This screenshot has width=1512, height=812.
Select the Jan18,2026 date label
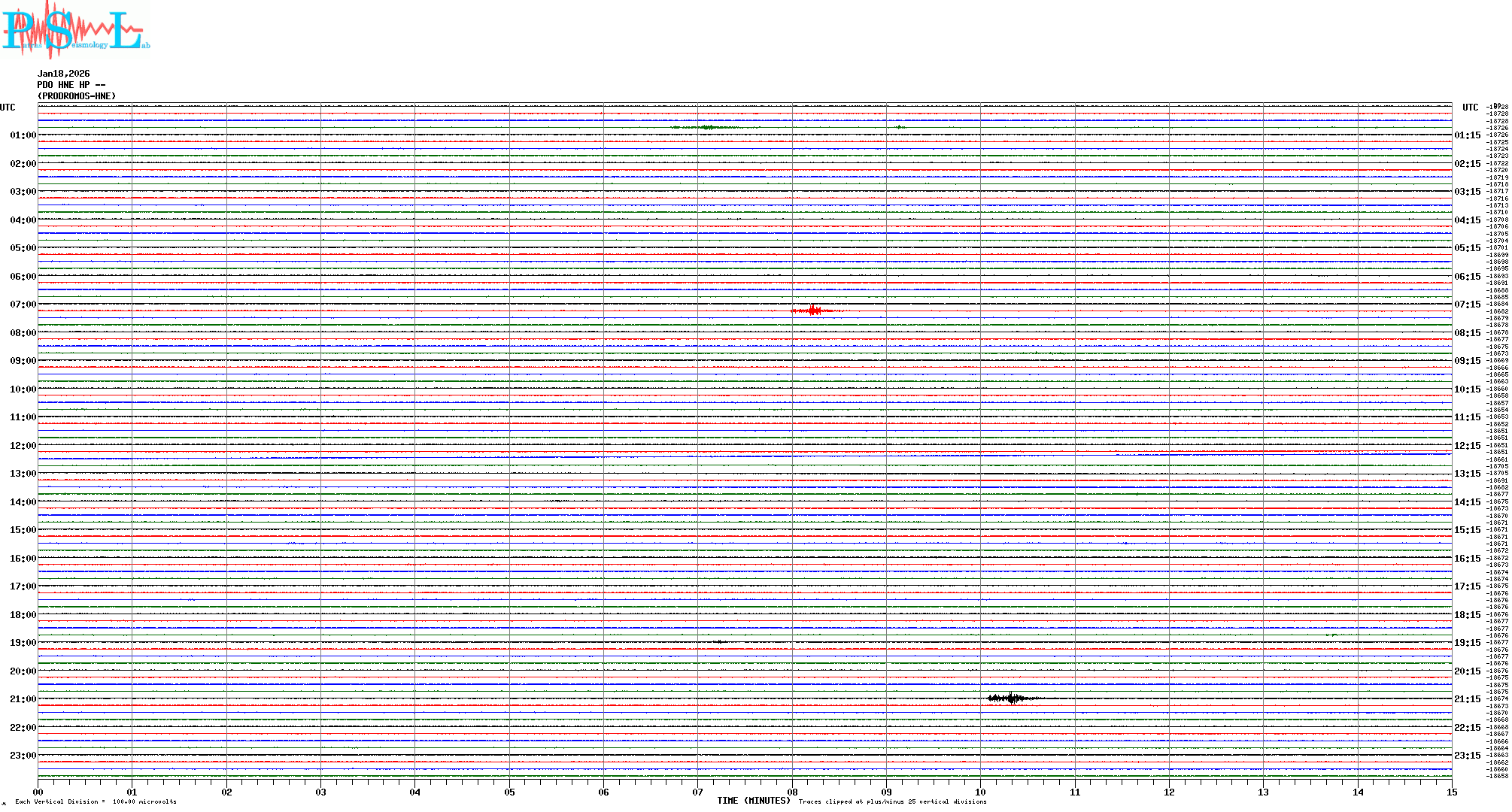(x=64, y=74)
